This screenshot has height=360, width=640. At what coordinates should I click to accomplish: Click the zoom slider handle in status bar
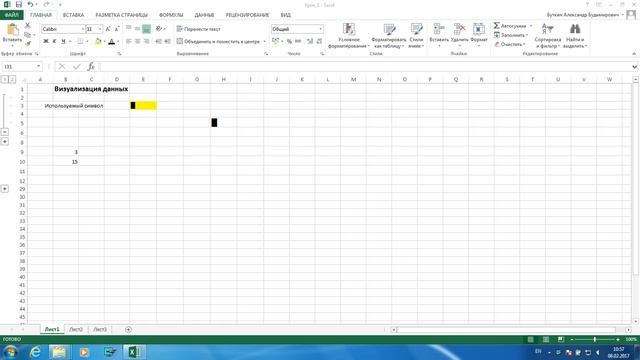point(595,340)
